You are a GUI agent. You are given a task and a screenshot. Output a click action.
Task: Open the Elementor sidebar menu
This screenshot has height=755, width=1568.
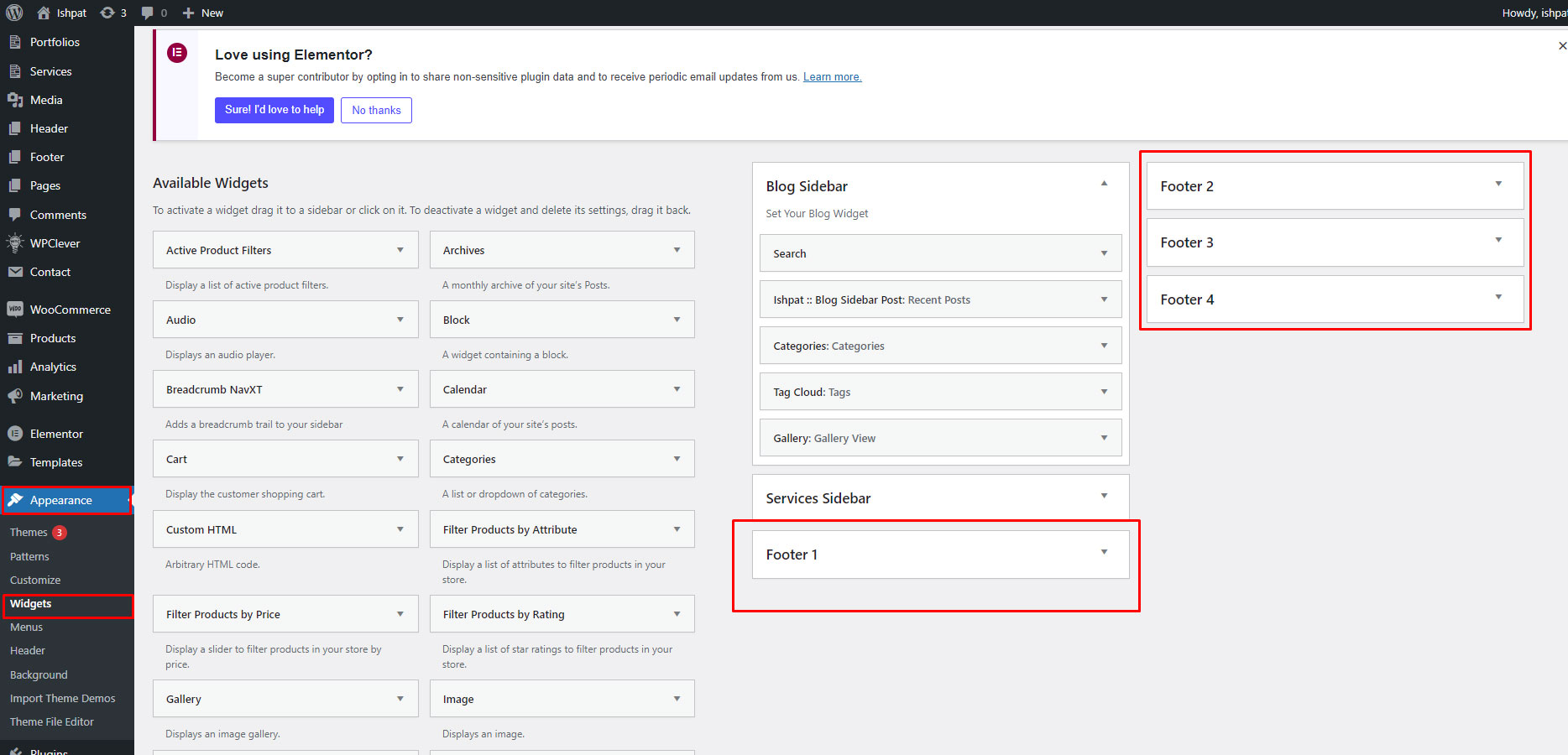click(56, 434)
